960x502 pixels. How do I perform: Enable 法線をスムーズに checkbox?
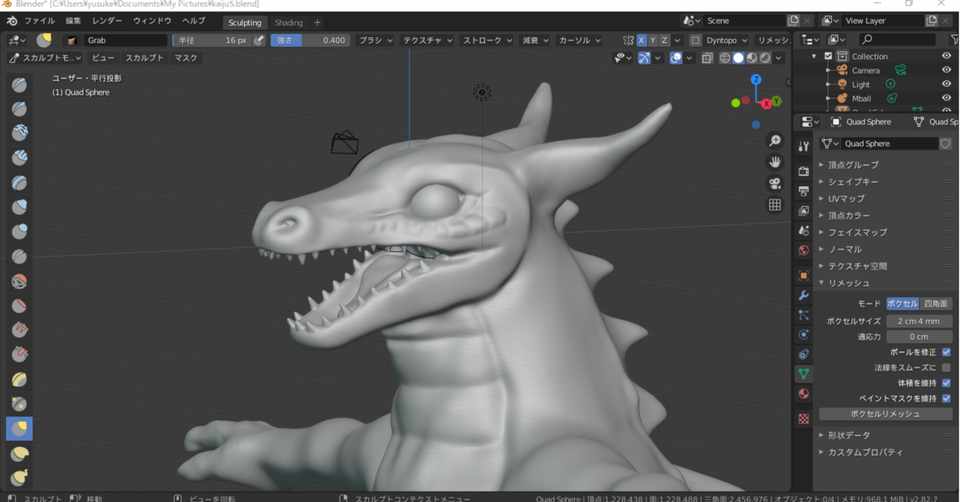pos(947,367)
